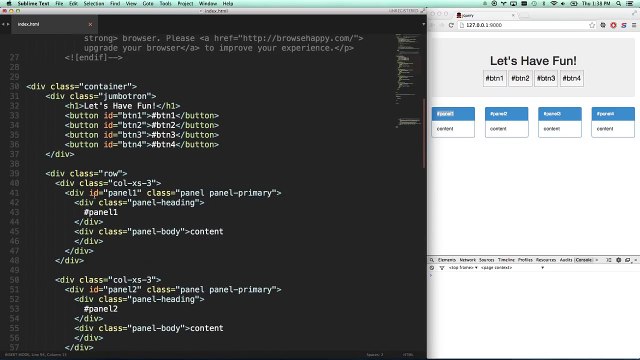Switch to the Network tab in DevTools

468,260
